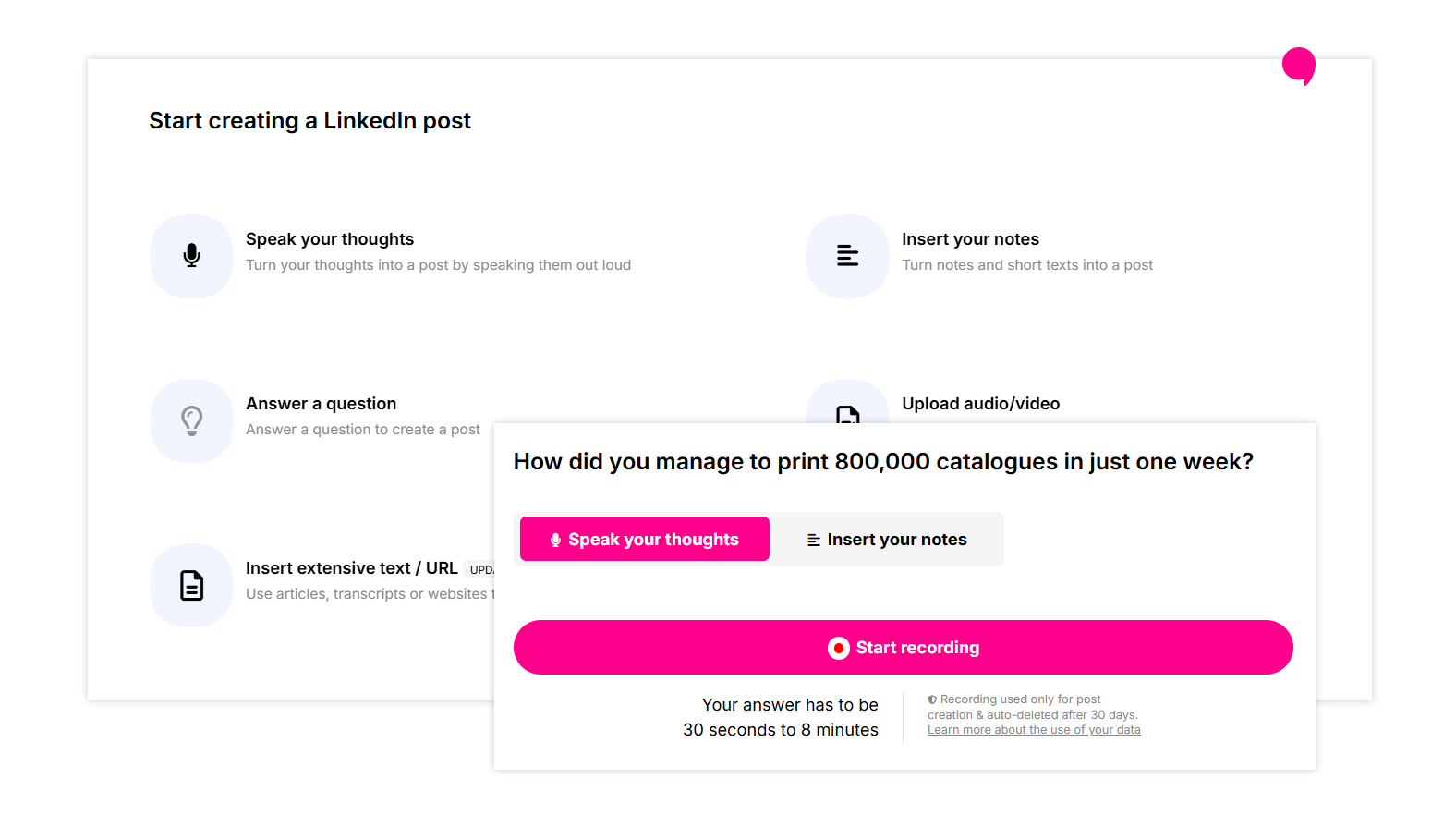Click the text lines icon beside Insert your notes
Screen dimensions: 1456x815
(847, 256)
